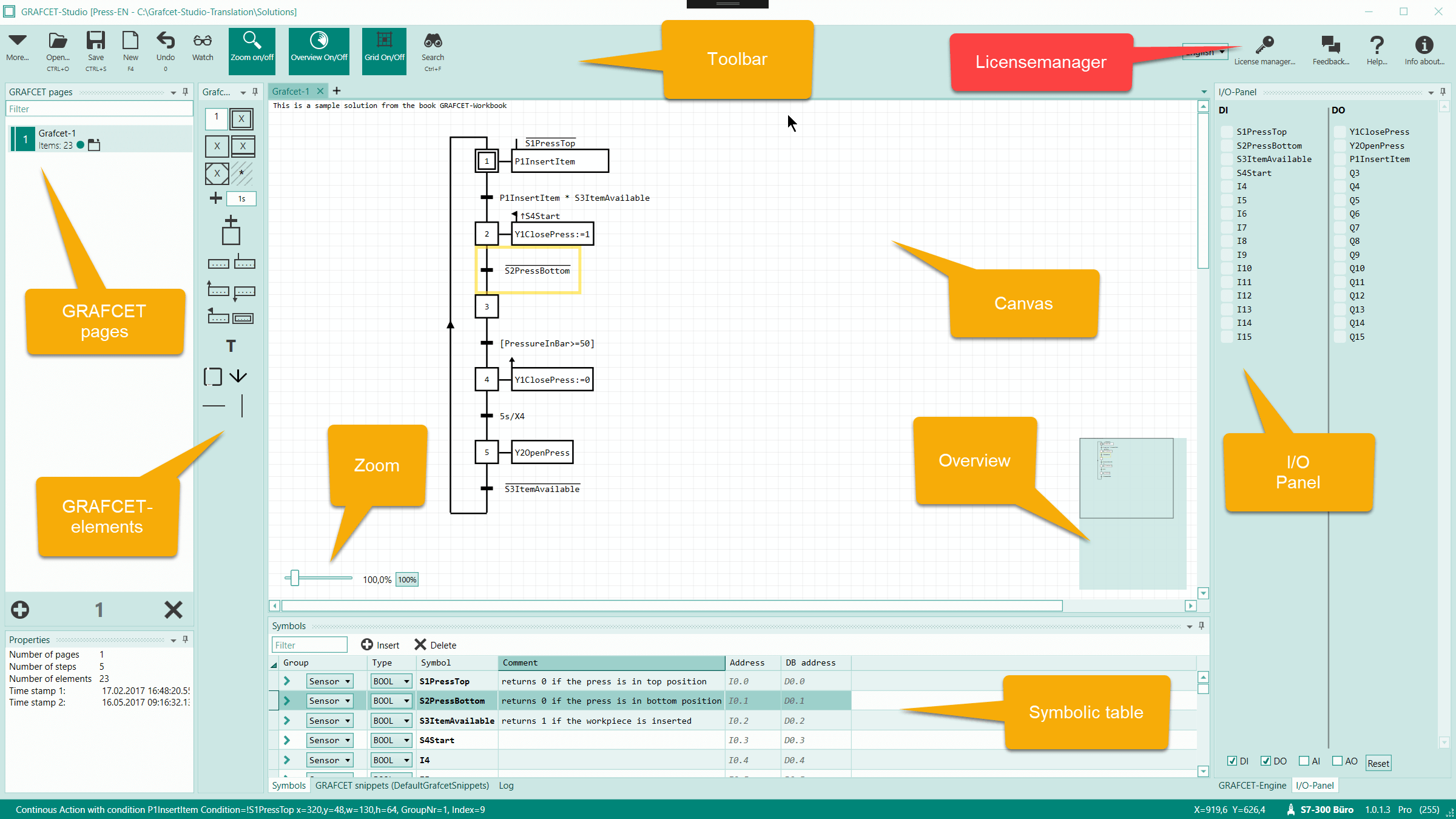Image resolution: width=1456 pixels, height=819 pixels.
Task: Switch to the GRAFCET-Engine tab
Action: tap(1252, 786)
